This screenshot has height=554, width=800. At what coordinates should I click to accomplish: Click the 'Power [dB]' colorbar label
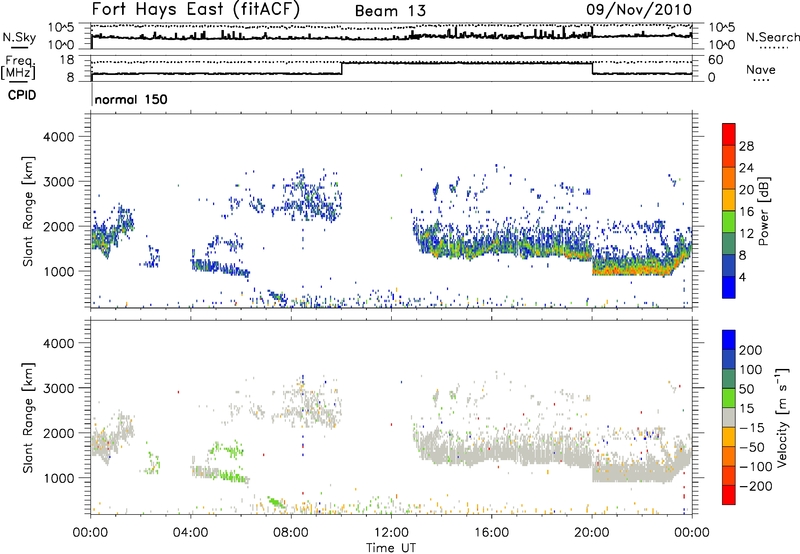[x=763, y=211]
